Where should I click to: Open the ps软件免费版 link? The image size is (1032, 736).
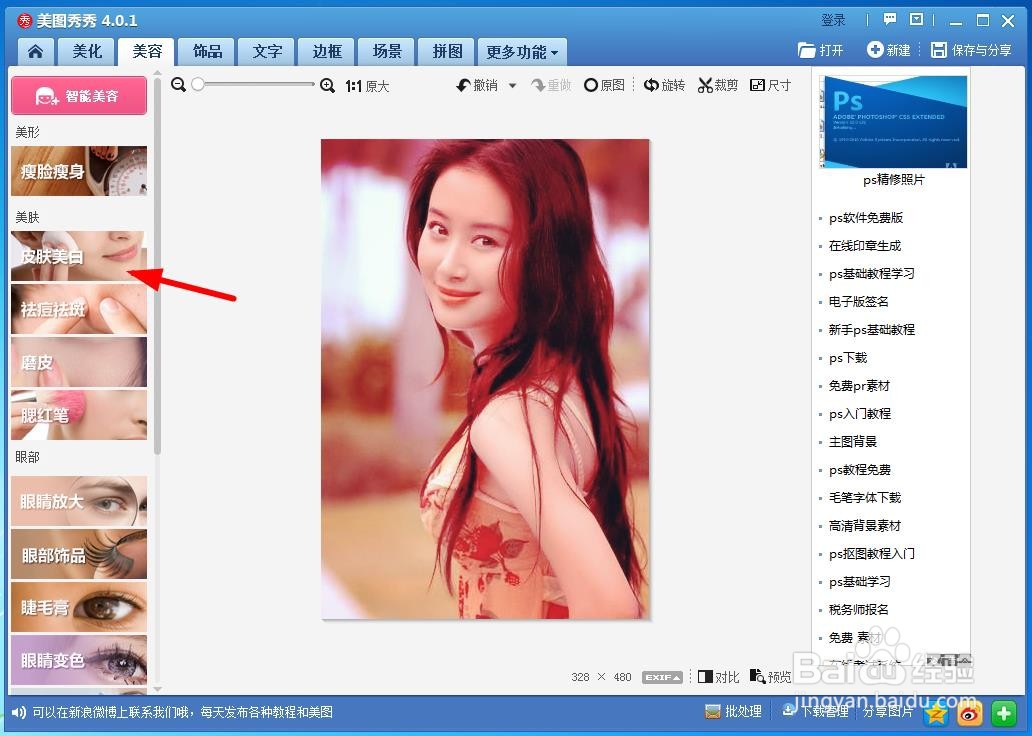point(865,218)
